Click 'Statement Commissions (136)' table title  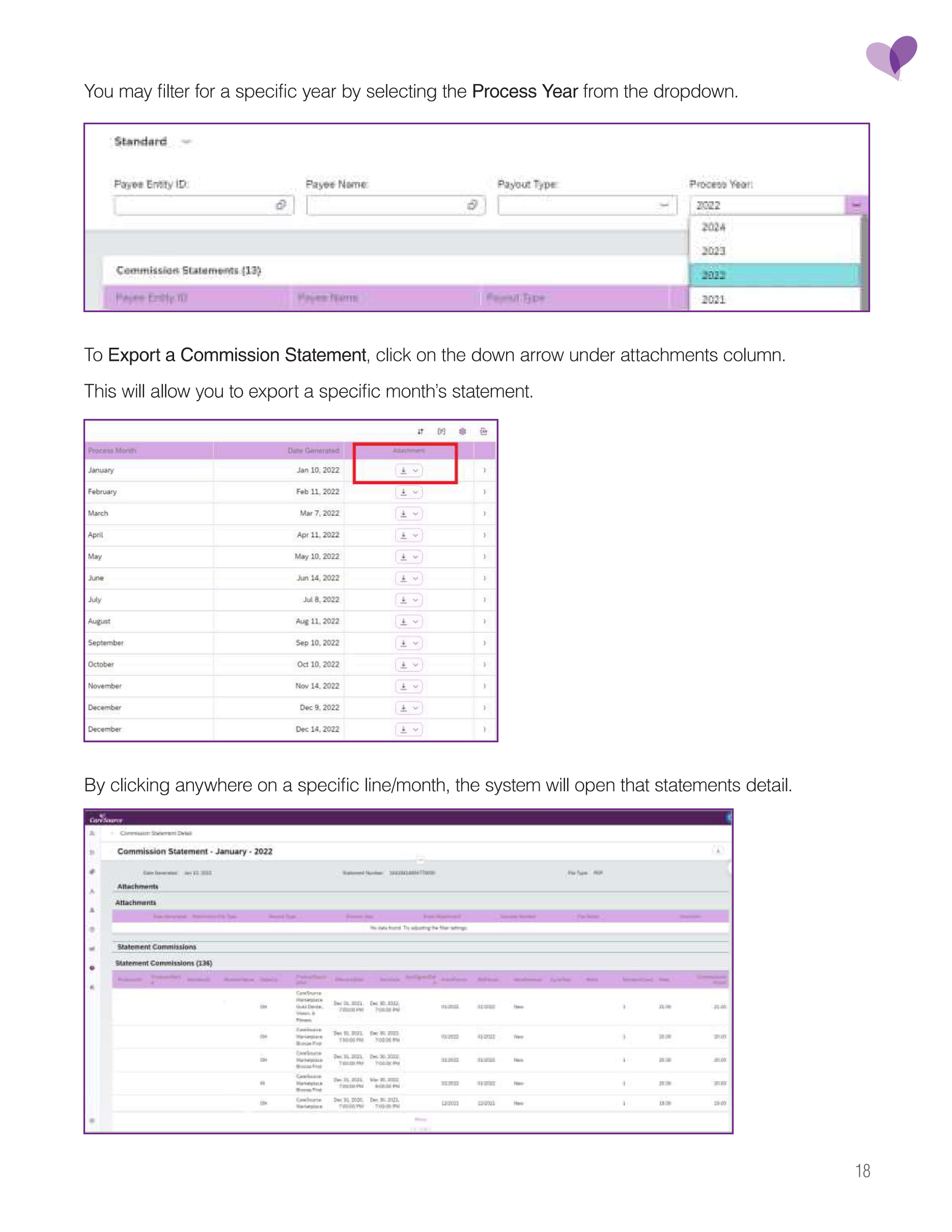click(163, 964)
